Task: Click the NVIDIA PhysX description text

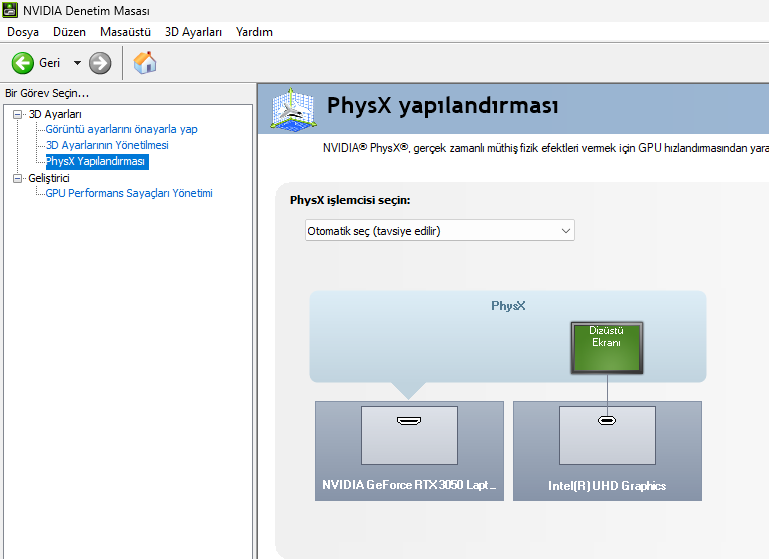Action: click(x=545, y=148)
